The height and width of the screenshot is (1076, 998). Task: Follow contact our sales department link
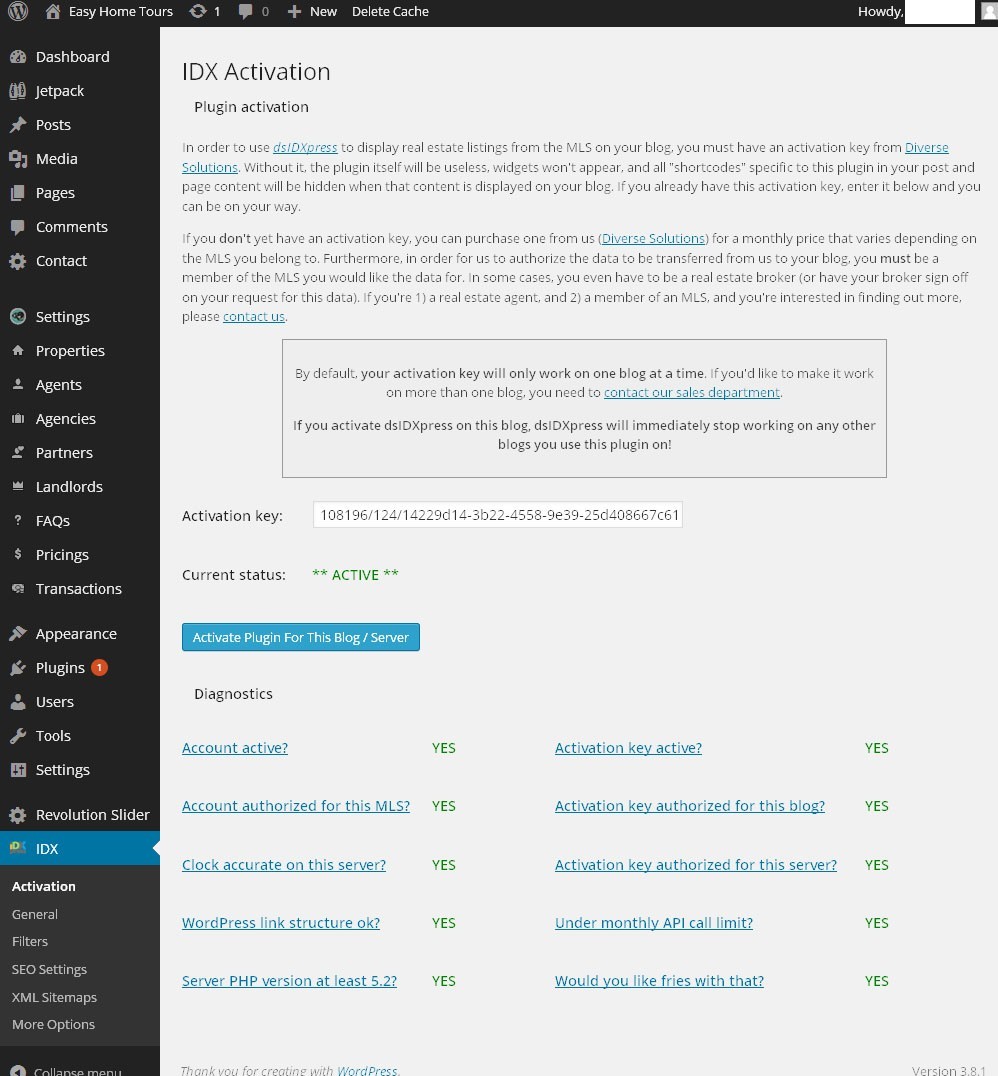692,393
